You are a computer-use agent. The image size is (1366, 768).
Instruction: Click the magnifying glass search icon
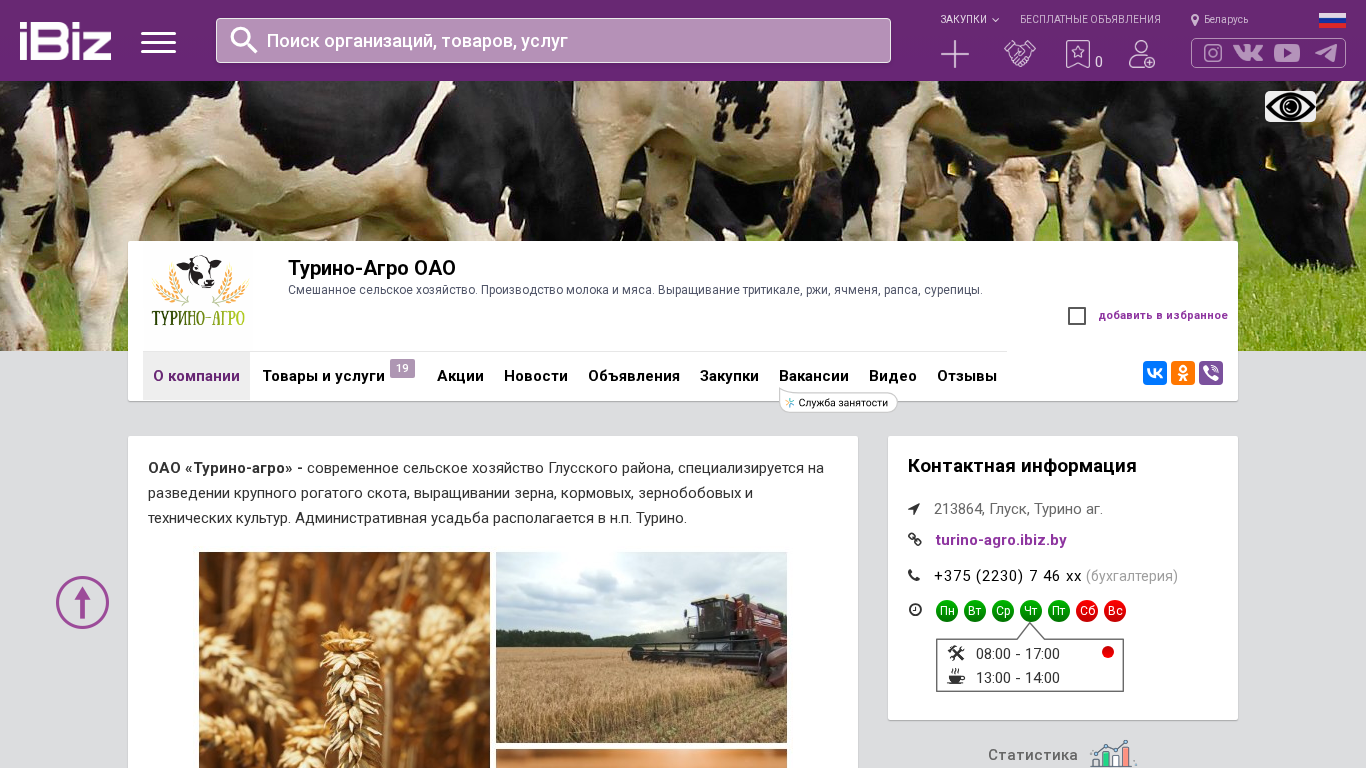coord(244,40)
